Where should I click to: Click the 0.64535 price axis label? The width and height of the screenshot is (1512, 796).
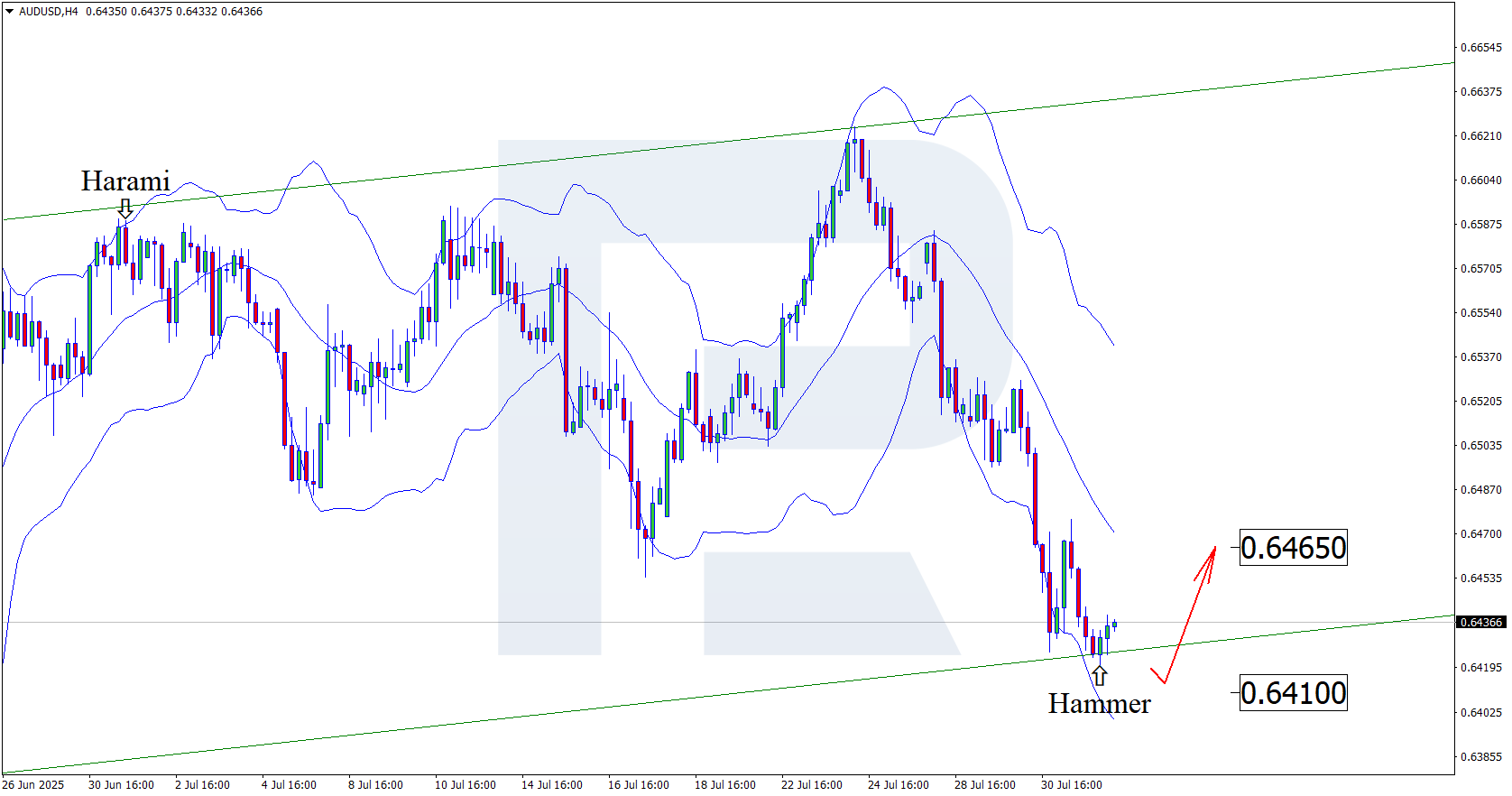coord(1481,578)
